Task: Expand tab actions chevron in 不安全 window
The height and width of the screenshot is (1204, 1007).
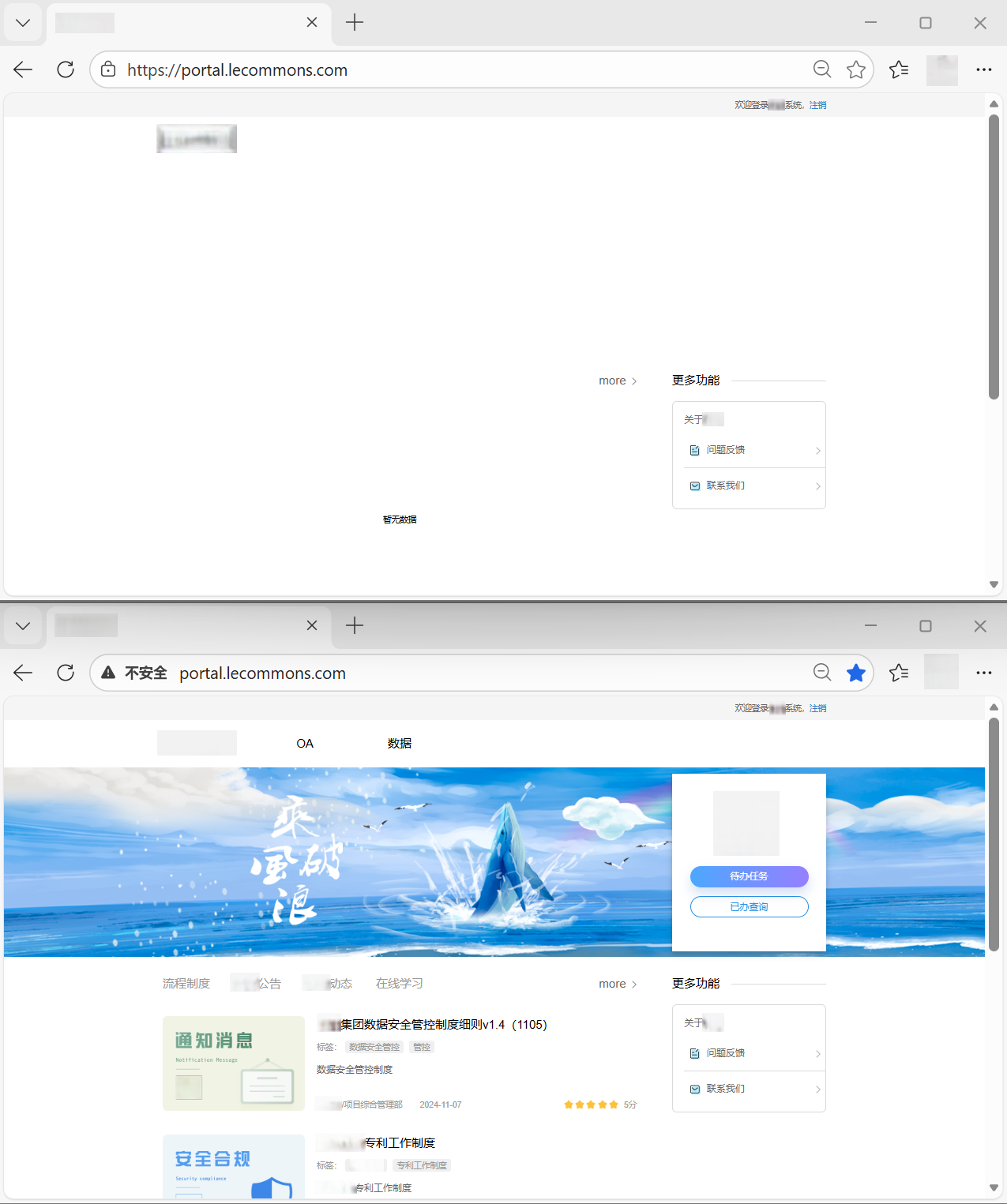Action: (x=23, y=626)
